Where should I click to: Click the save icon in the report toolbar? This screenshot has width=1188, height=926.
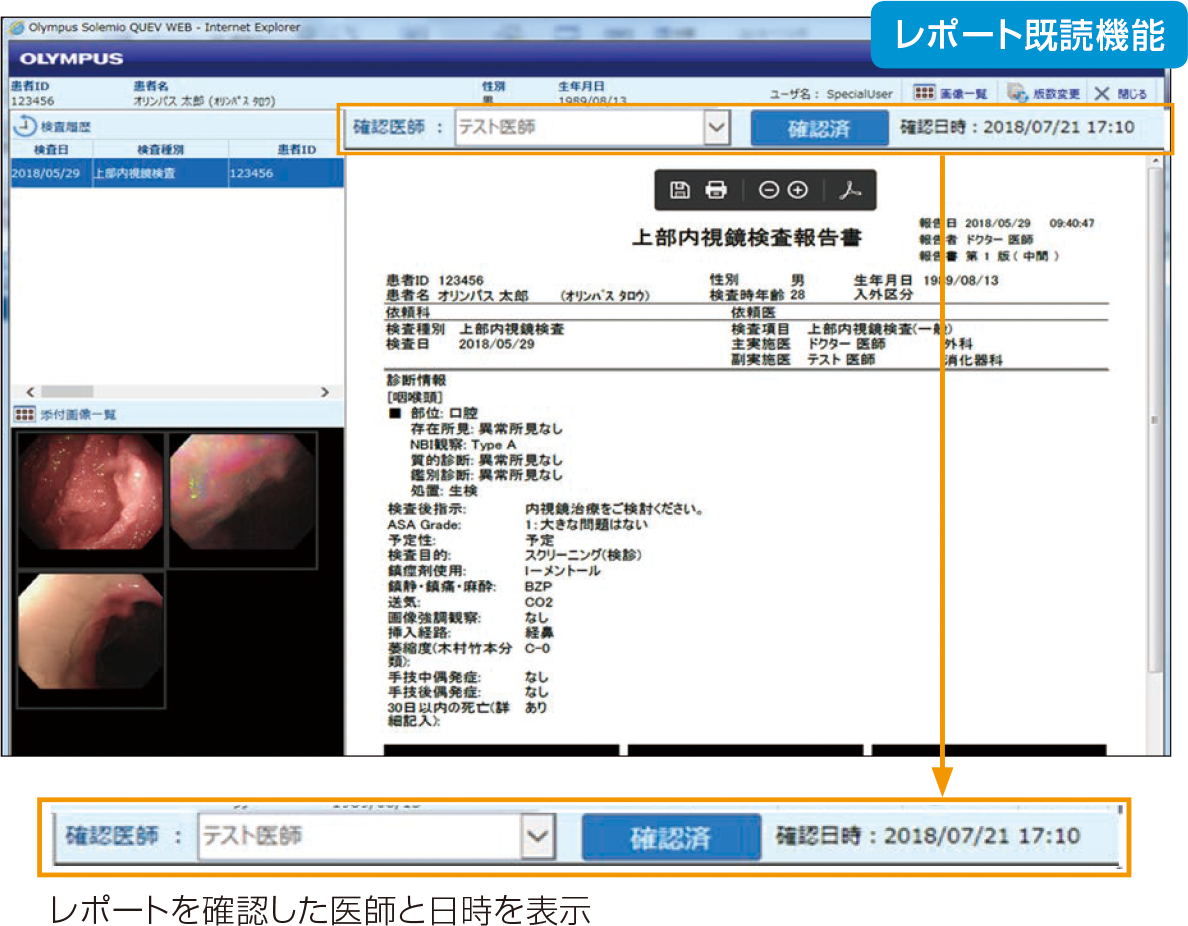coord(680,190)
